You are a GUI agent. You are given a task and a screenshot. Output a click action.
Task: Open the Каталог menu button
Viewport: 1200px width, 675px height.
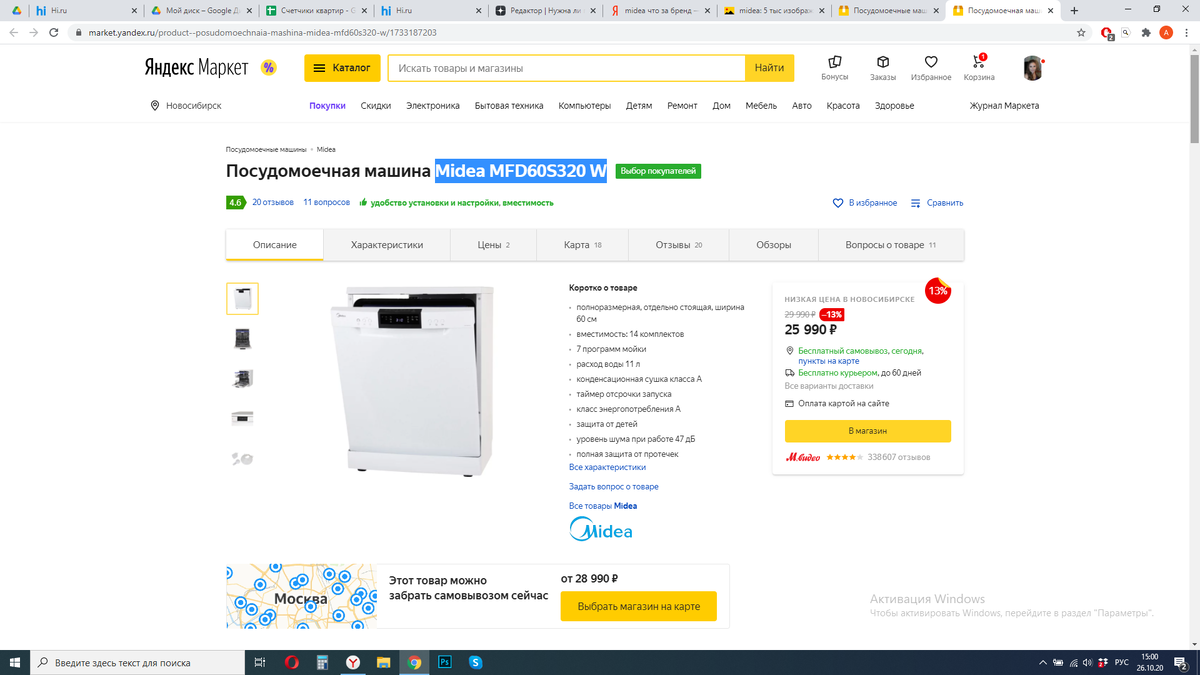tap(342, 68)
